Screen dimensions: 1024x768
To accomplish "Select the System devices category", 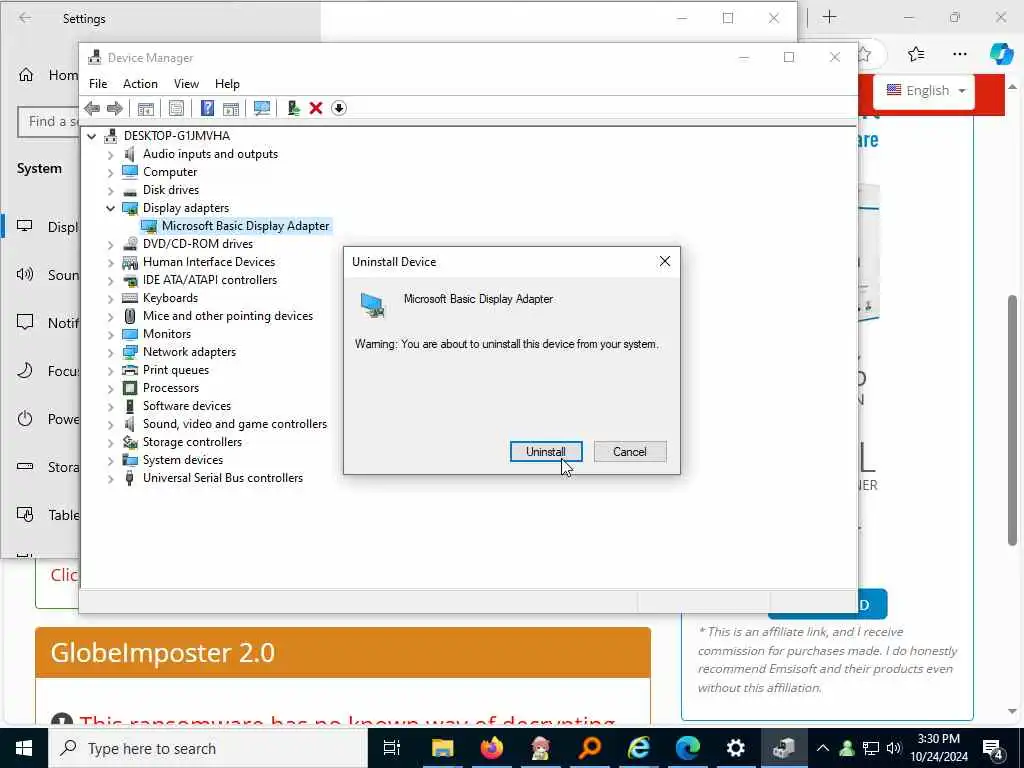I will 183,460.
